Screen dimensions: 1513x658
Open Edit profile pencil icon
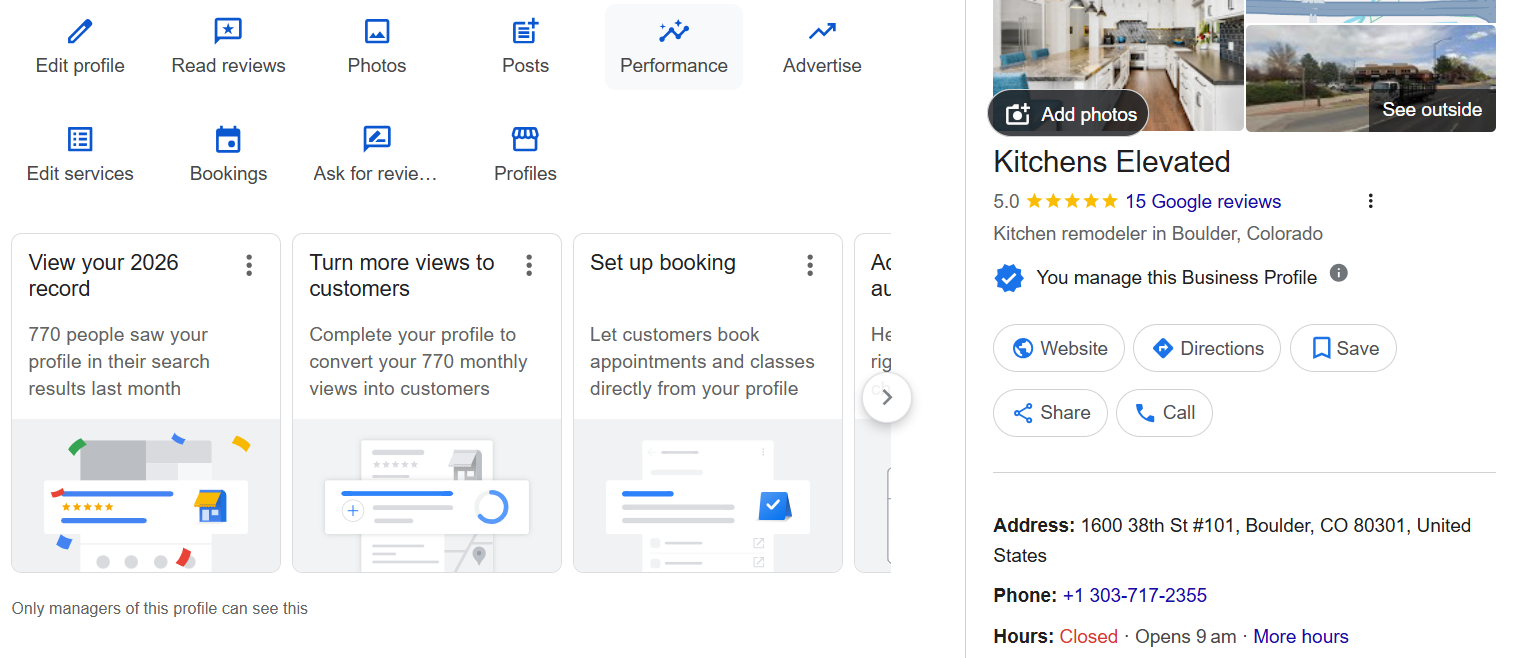click(x=80, y=32)
